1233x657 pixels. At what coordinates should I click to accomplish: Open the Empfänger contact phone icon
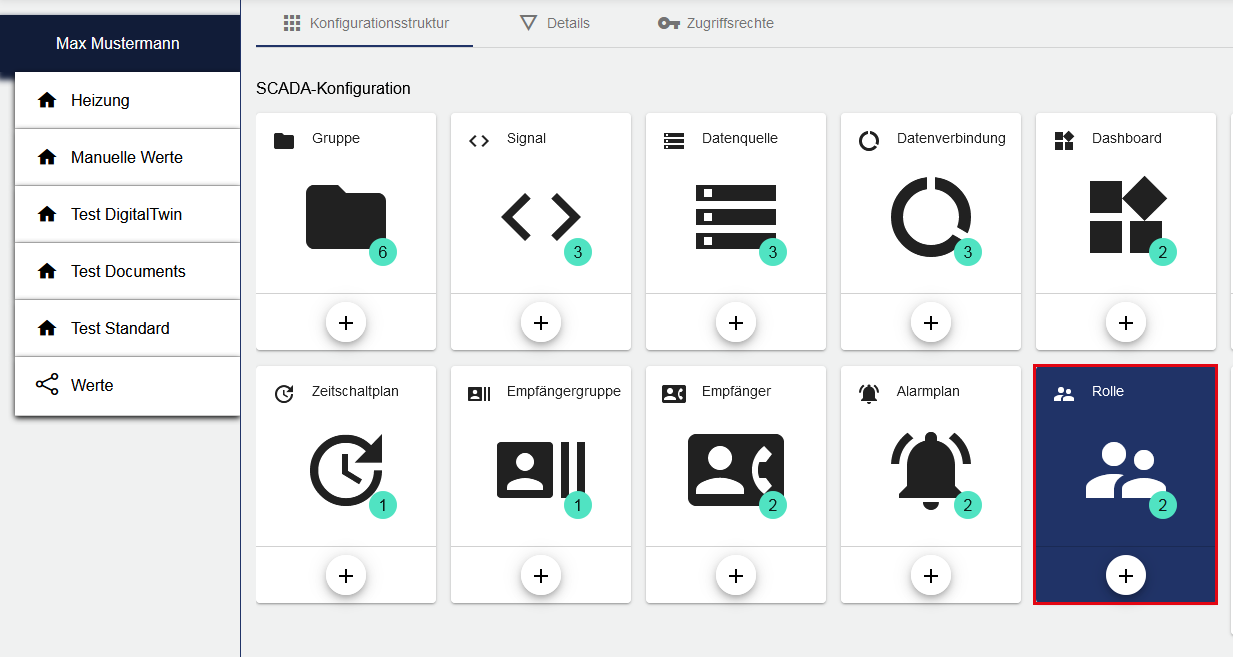click(x=735, y=469)
